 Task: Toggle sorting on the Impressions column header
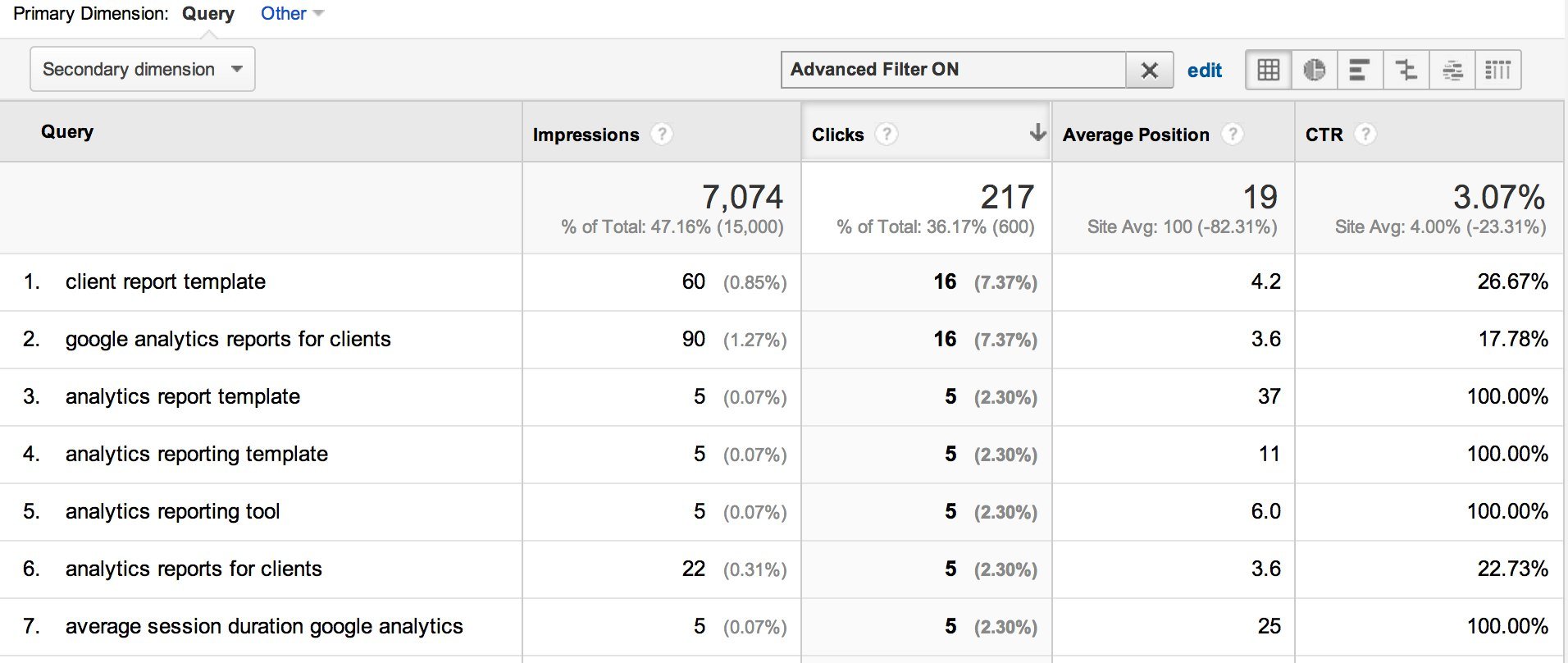[586, 134]
